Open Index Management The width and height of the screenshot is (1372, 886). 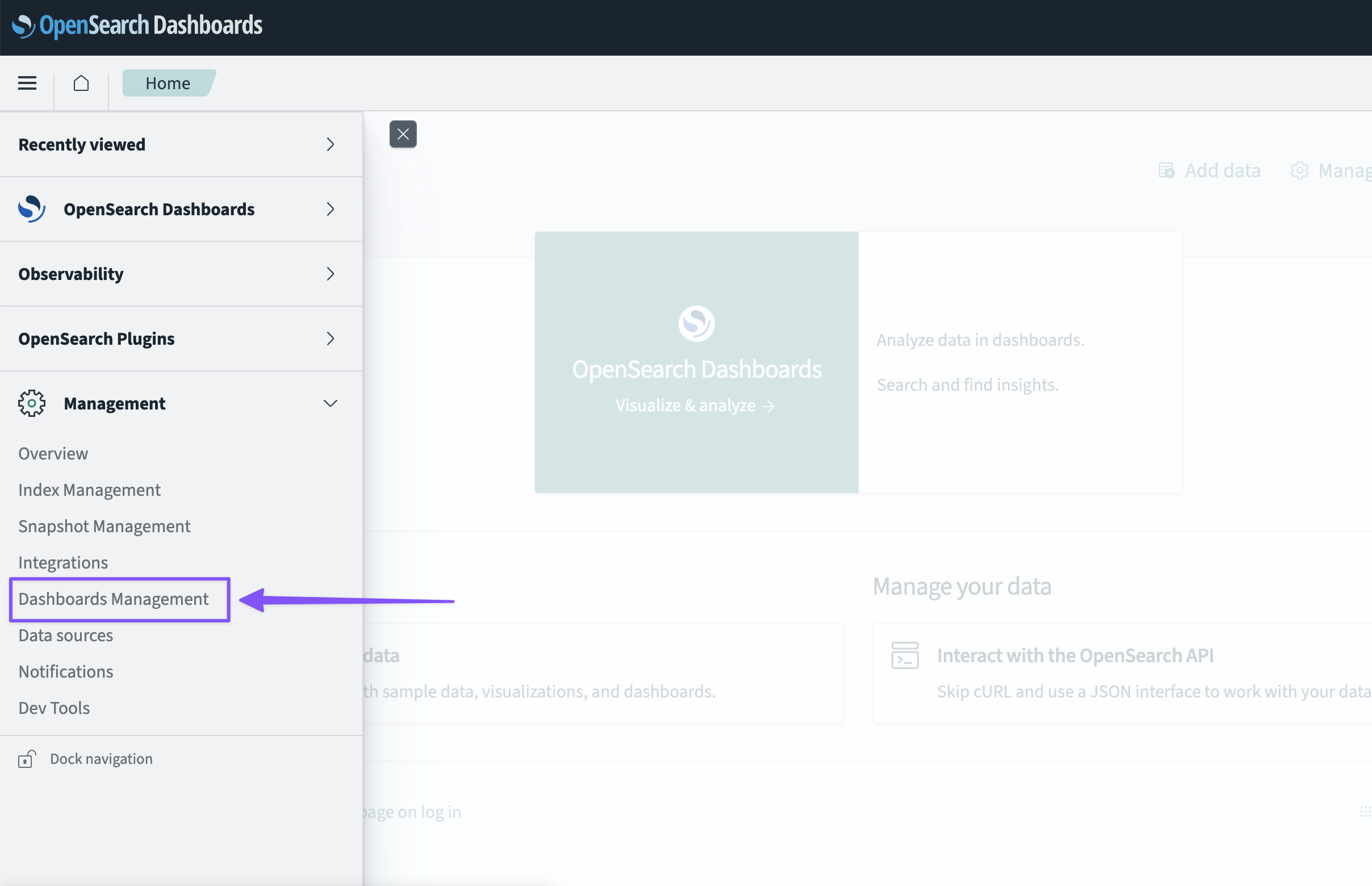[89, 490]
